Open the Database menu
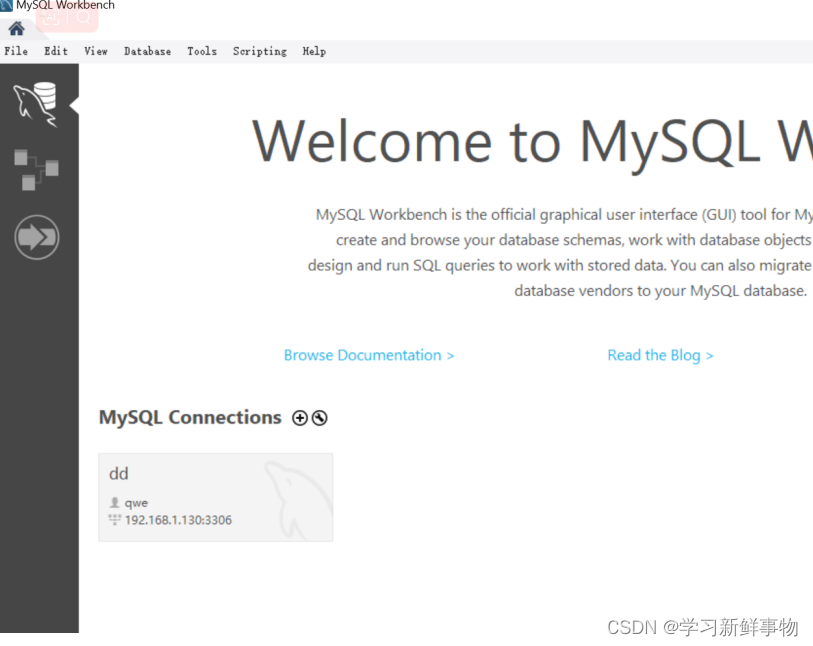This screenshot has width=813, height=646. pyautogui.click(x=148, y=51)
